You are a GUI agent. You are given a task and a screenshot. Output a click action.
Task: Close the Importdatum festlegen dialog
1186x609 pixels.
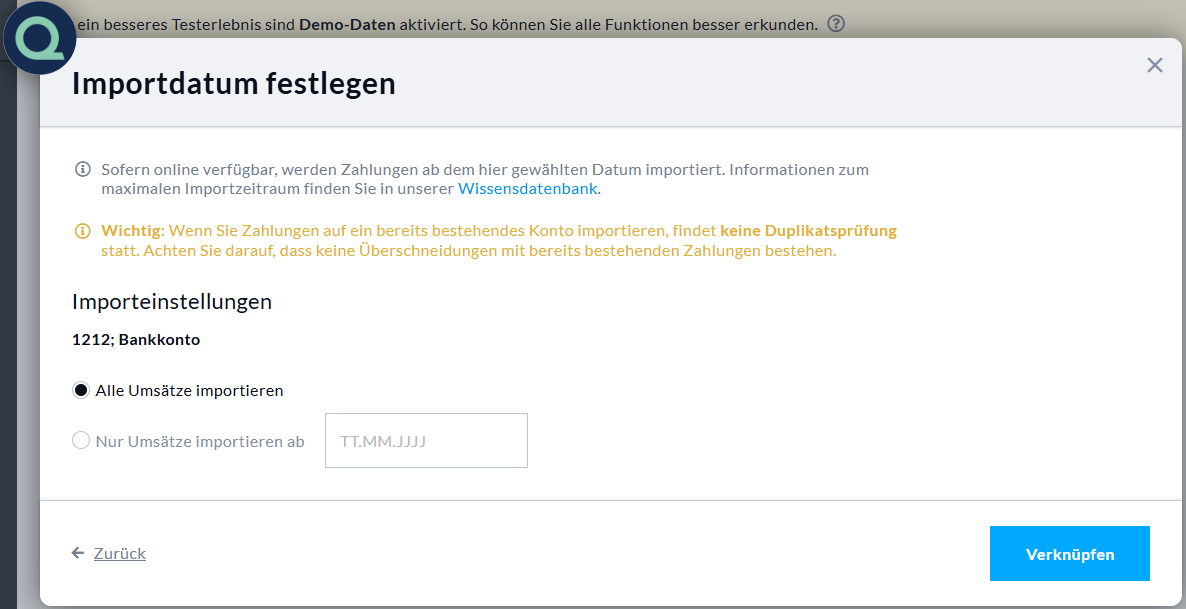point(1154,65)
